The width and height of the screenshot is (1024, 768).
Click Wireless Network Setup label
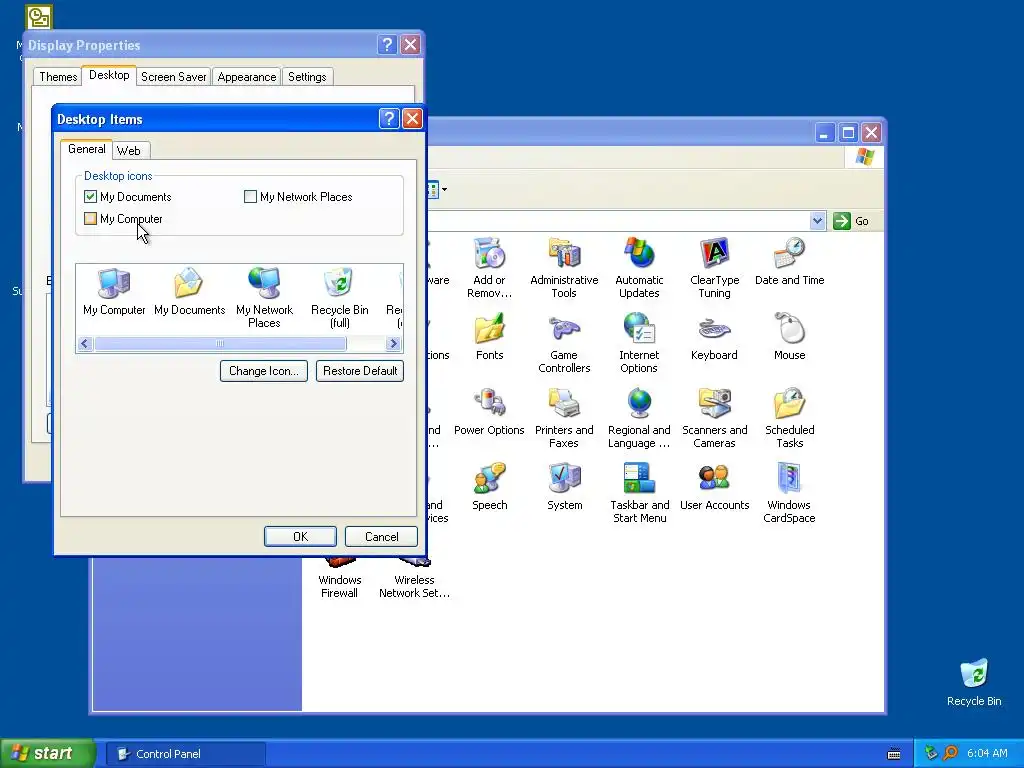coord(414,586)
